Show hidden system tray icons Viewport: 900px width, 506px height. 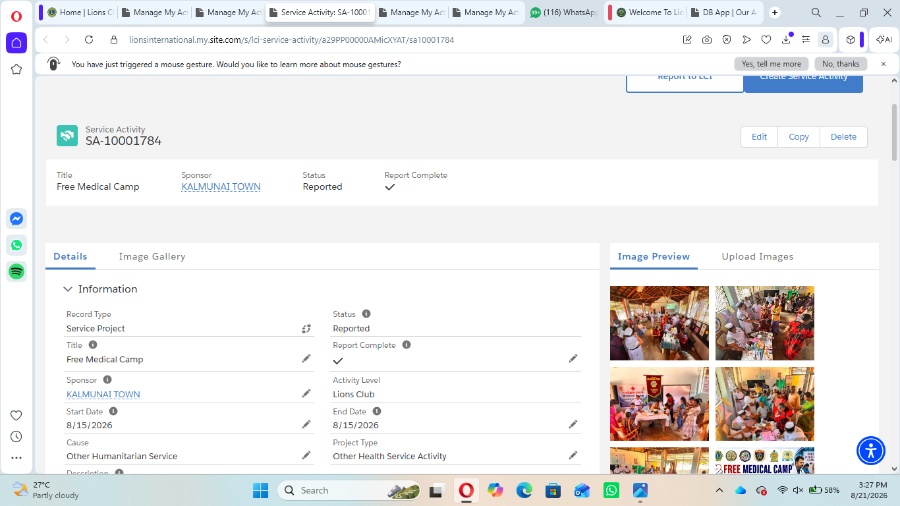719,491
